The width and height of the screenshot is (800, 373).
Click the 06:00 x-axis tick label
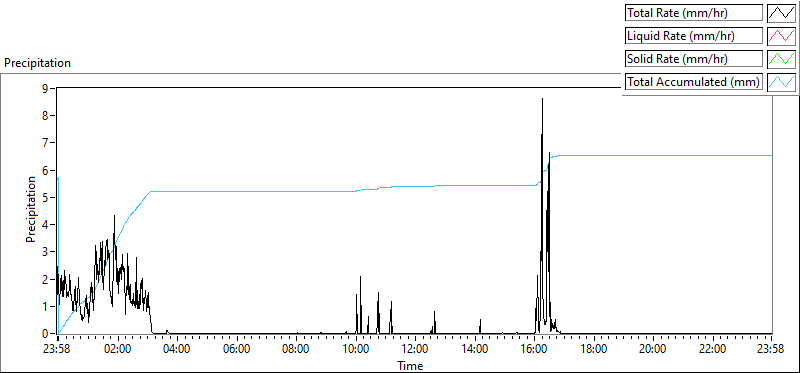[237, 349]
